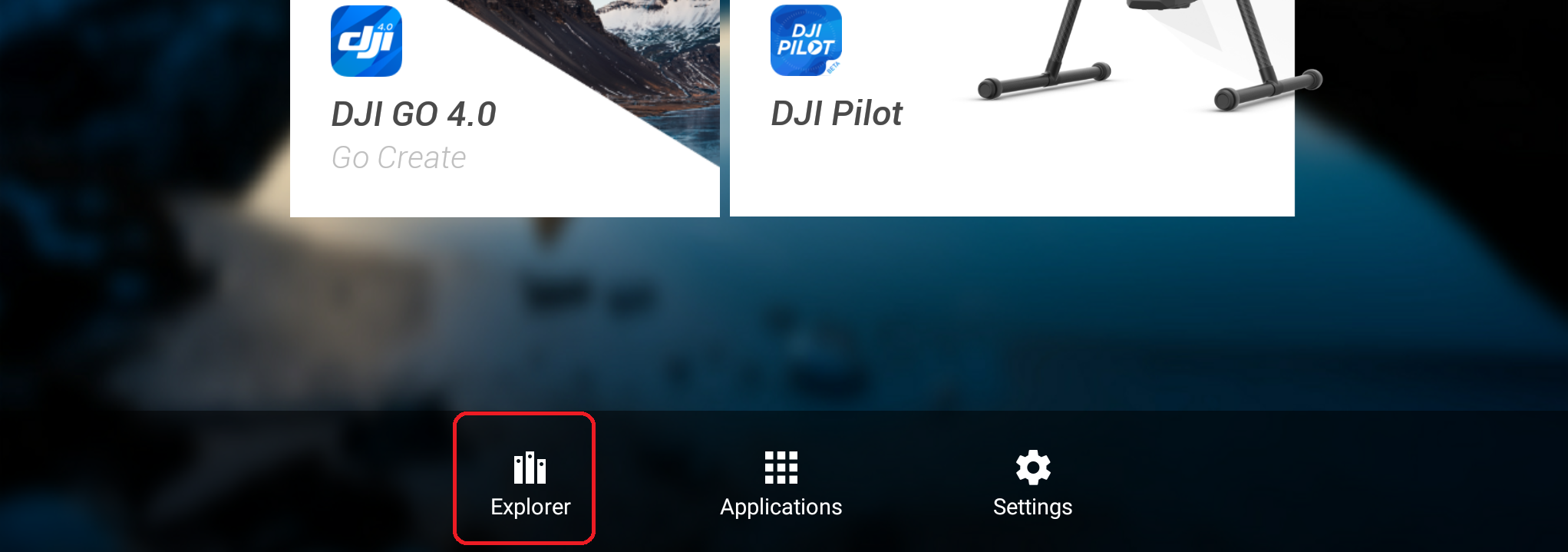The height and width of the screenshot is (552, 1568).
Task: Tap the Applications label in bottom bar
Action: point(781,507)
